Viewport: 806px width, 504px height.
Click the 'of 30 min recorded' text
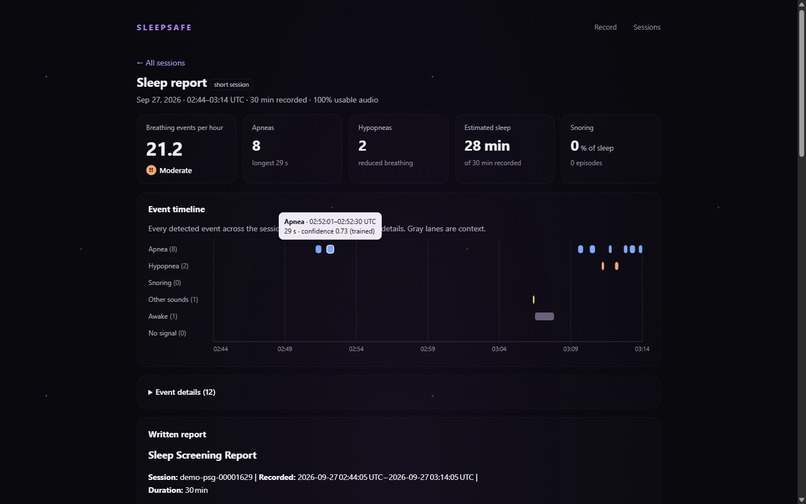pyautogui.click(x=492, y=163)
